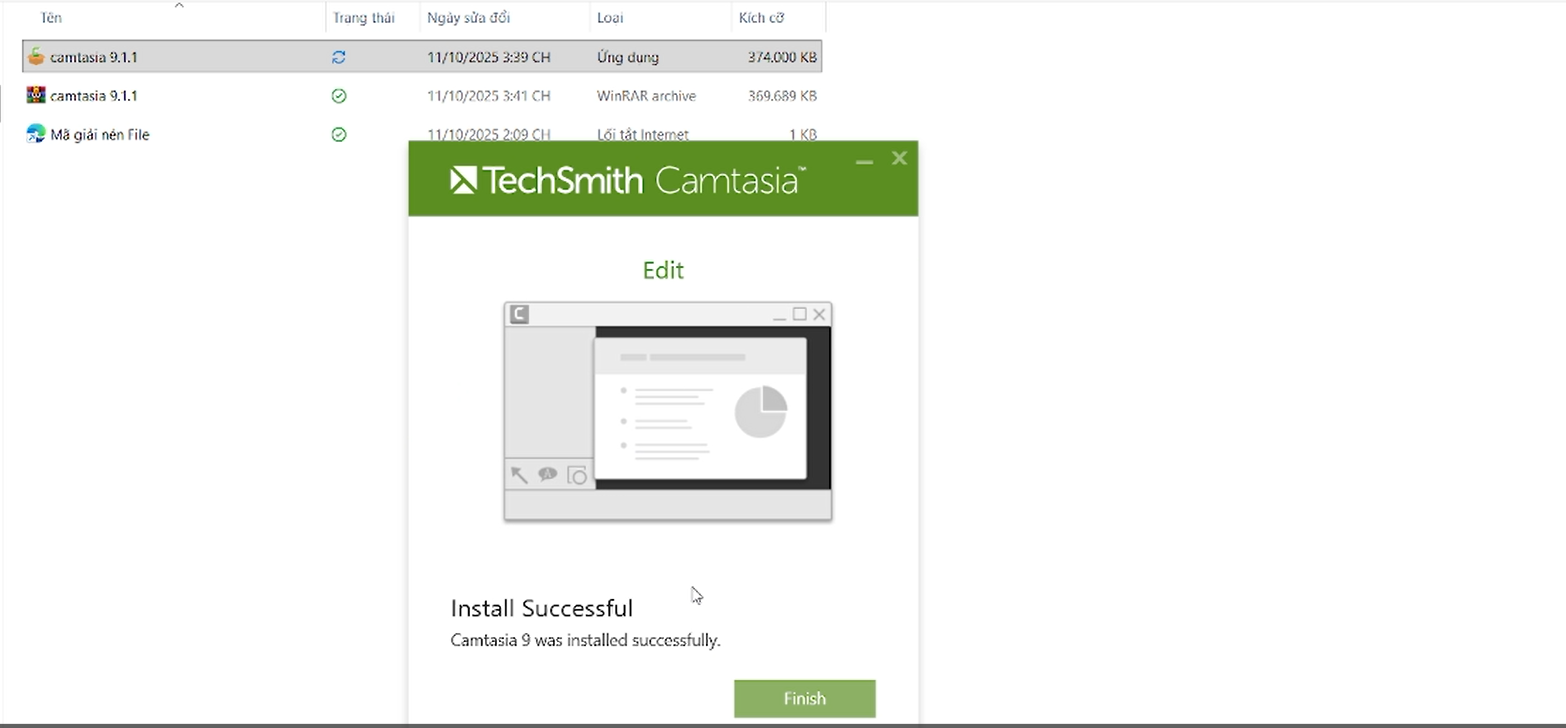Click the green check status of WinRAR archive

(339, 96)
